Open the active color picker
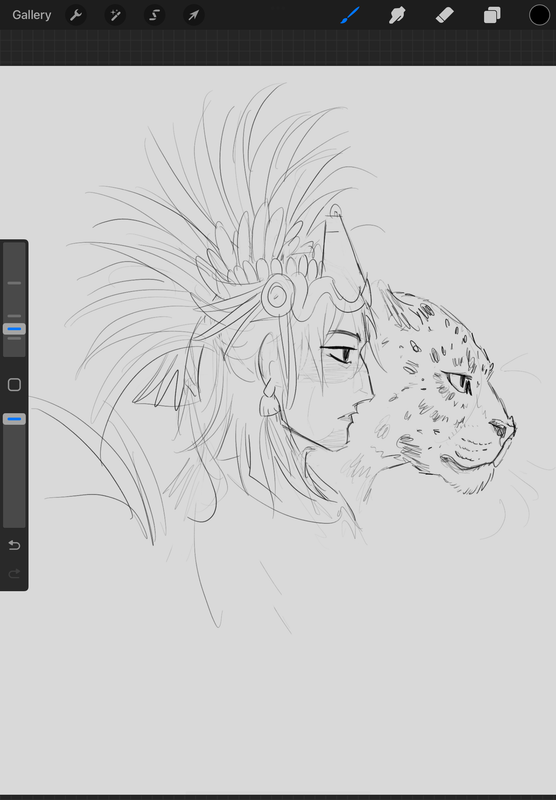Image resolution: width=556 pixels, height=800 pixels. click(x=539, y=15)
